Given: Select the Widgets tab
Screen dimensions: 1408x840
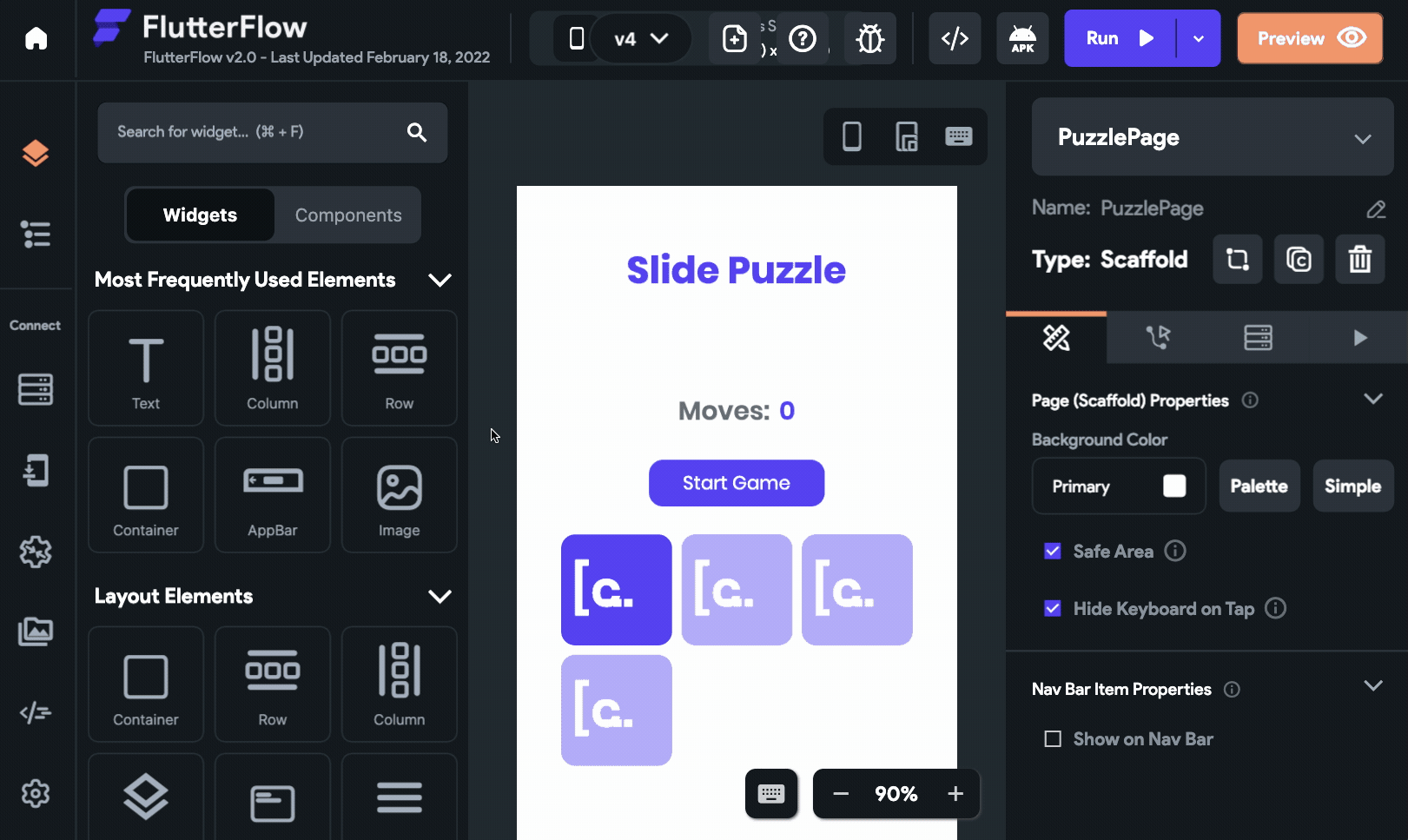Looking at the screenshot, I should pos(199,215).
